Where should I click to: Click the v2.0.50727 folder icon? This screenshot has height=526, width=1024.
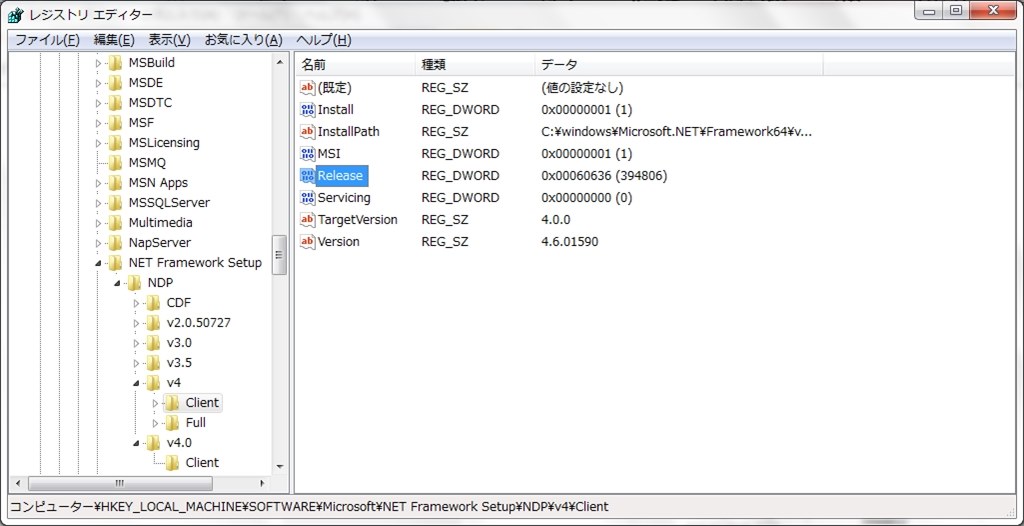(x=153, y=323)
